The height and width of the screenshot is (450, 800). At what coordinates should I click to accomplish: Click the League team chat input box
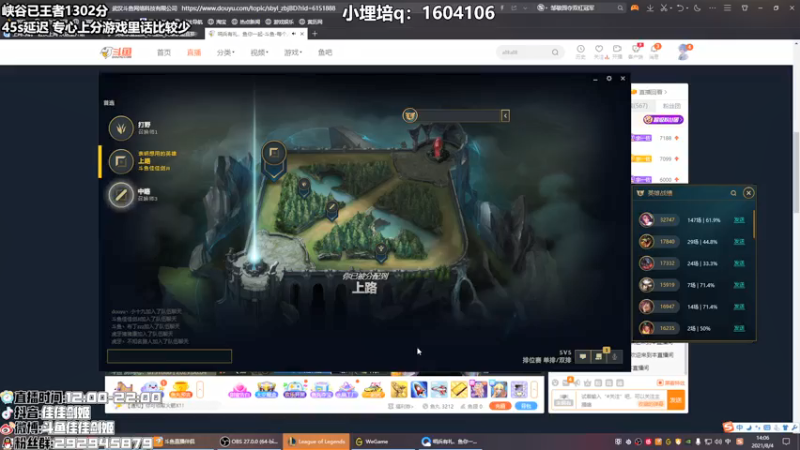(x=169, y=356)
